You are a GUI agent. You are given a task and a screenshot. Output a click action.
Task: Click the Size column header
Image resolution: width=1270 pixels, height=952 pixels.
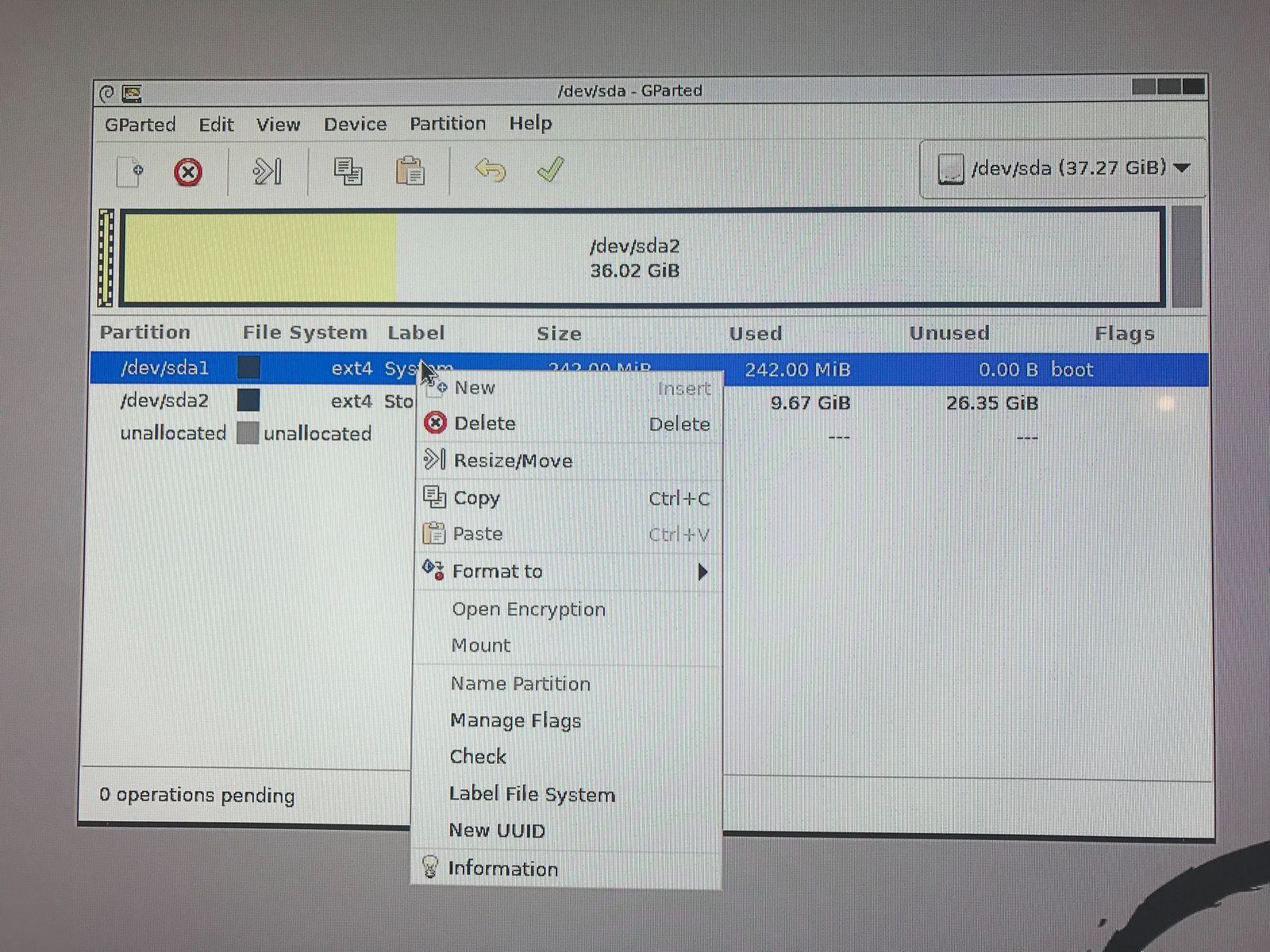(559, 334)
